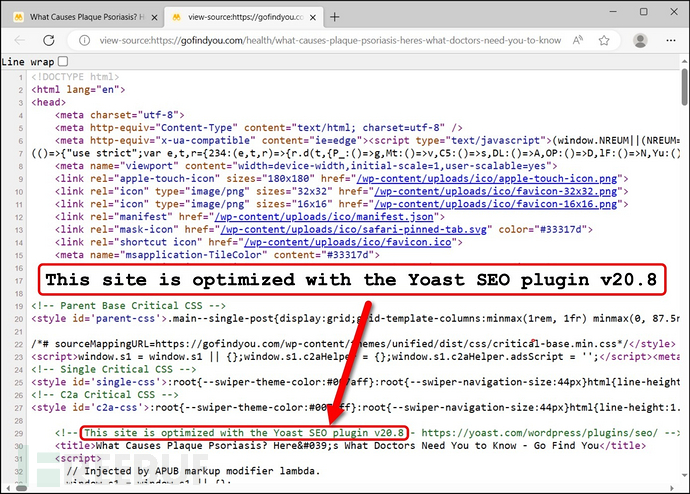Click the horizontal scrollbar thumb at the bottom
The height and width of the screenshot is (494, 690).
tap(22, 488)
